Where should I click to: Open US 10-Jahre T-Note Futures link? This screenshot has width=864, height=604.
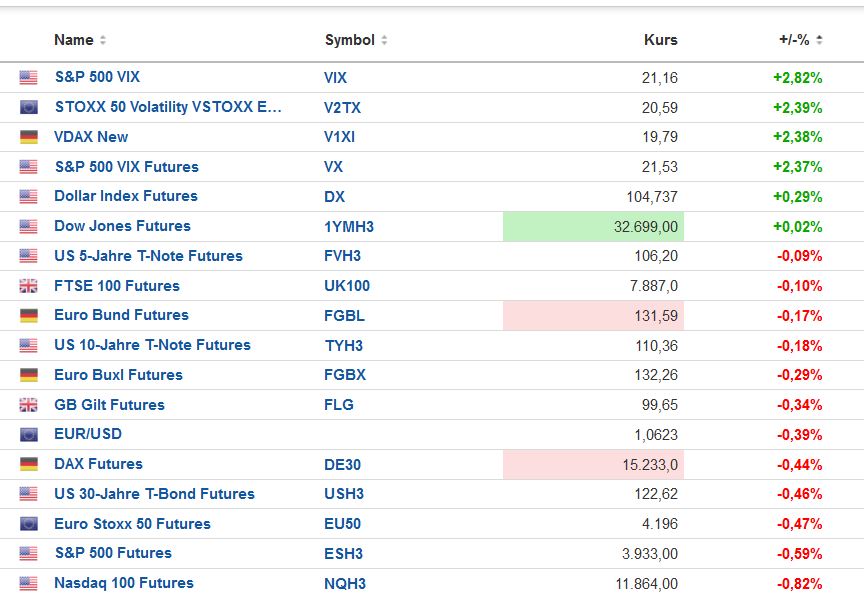152,345
